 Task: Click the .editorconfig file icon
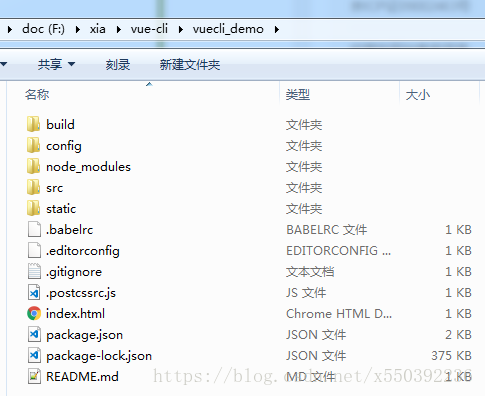[x=34, y=250]
